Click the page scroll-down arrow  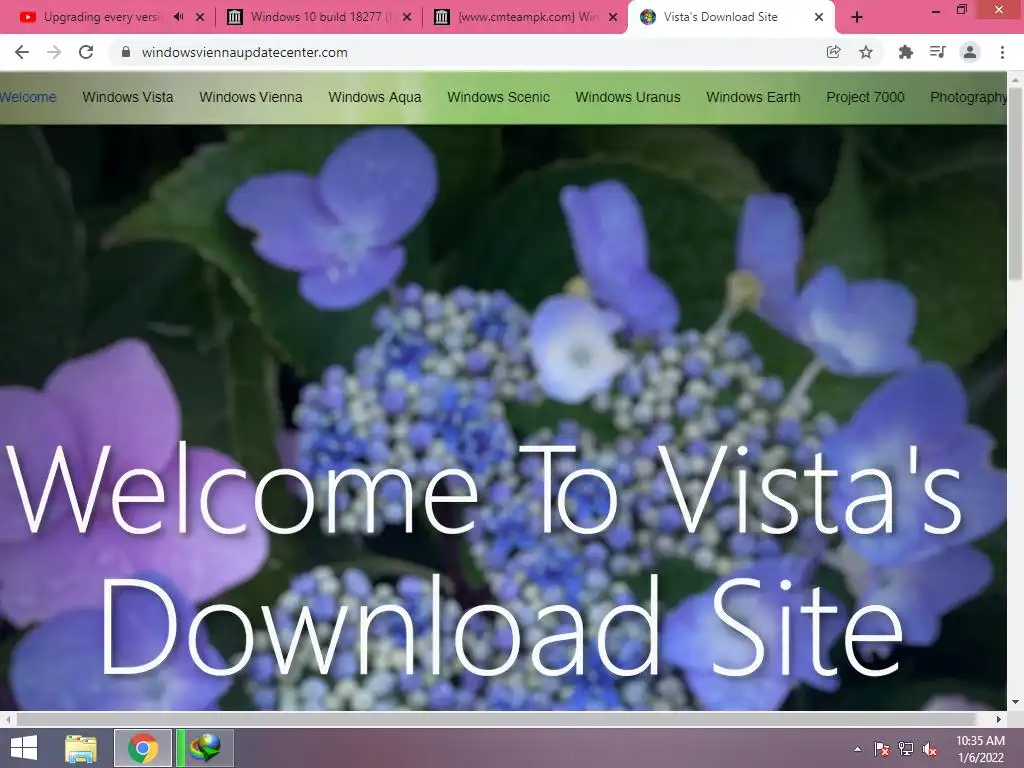pos(1016,702)
